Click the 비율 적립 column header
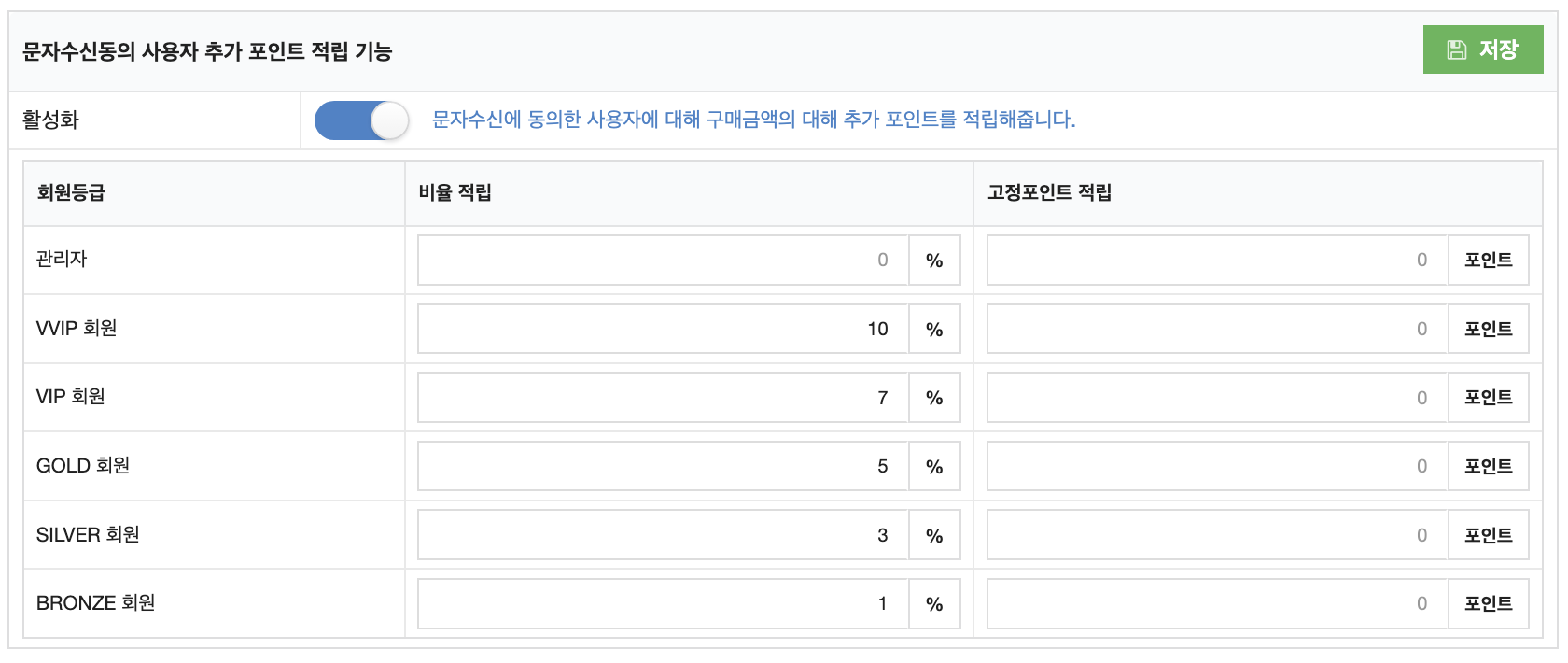 click(455, 192)
